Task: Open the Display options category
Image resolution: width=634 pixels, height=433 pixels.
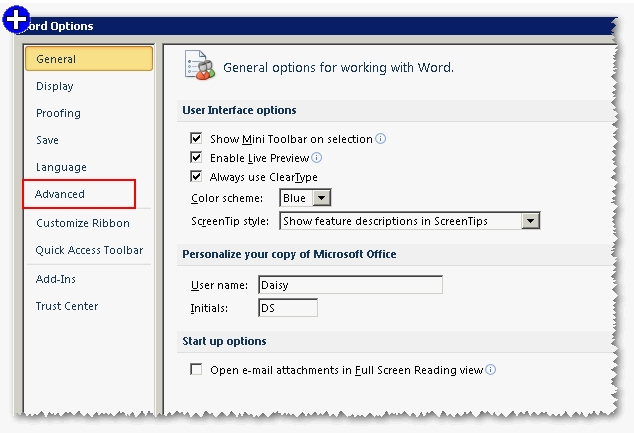Action: point(55,86)
